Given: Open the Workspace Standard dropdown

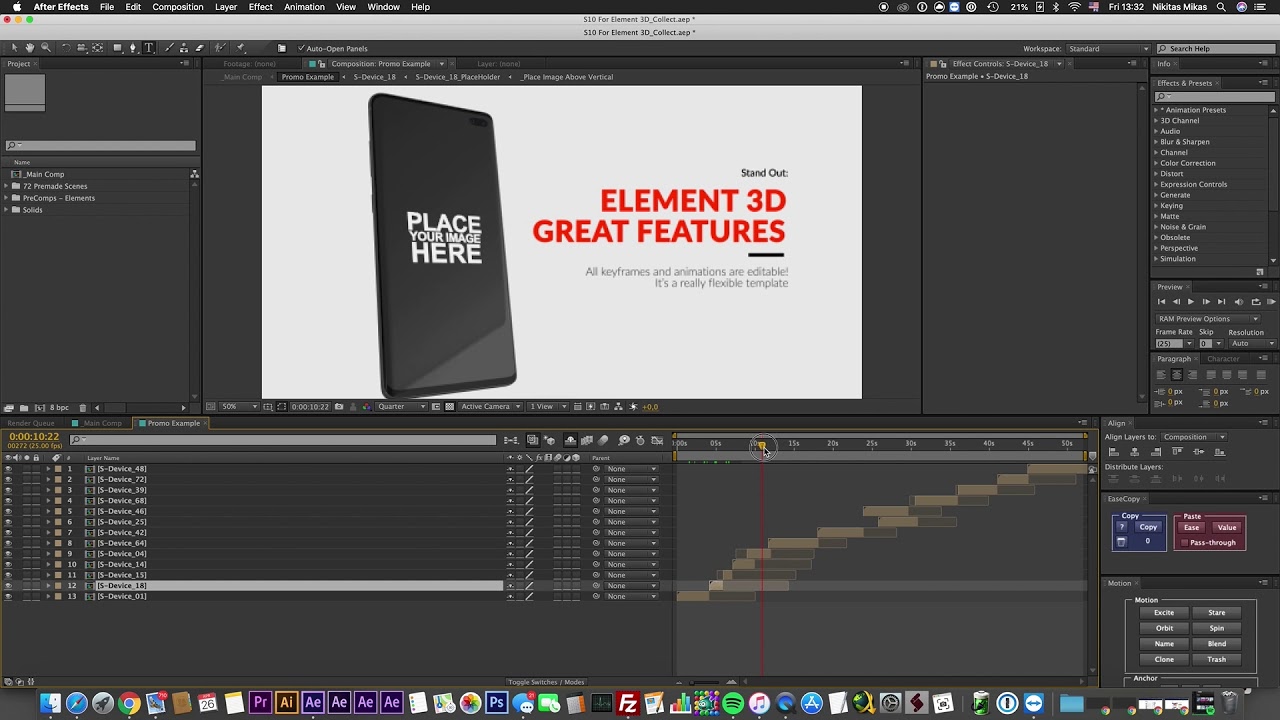Looking at the screenshot, I should click(x=1109, y=49).
